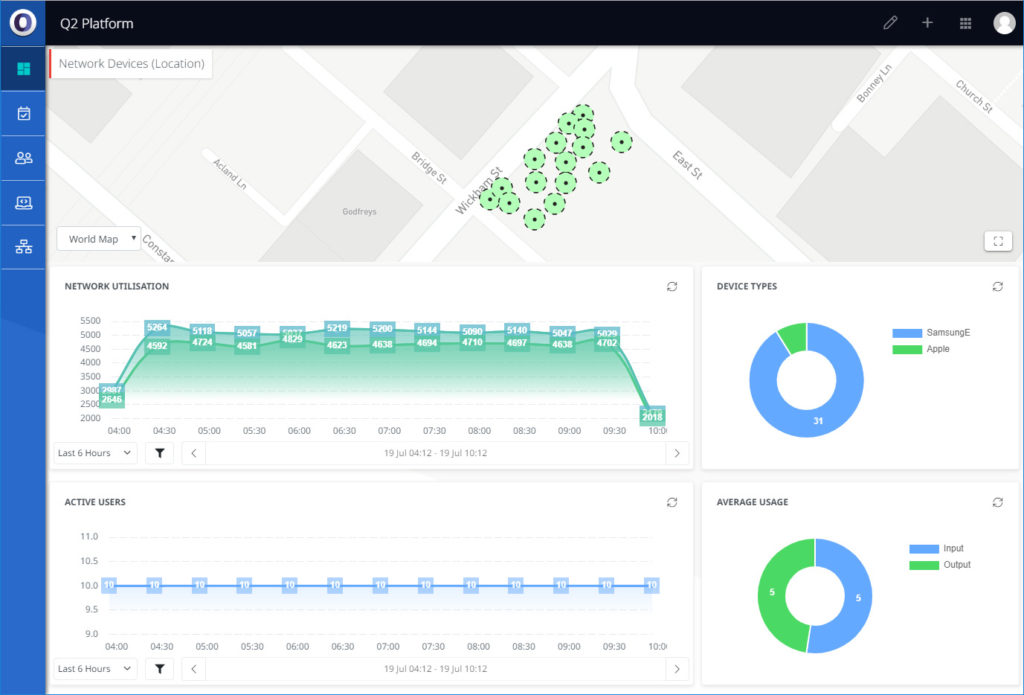Click the pencil edit icon in header
This screenshot has height=695, width=1024.
tap(890, 23)
